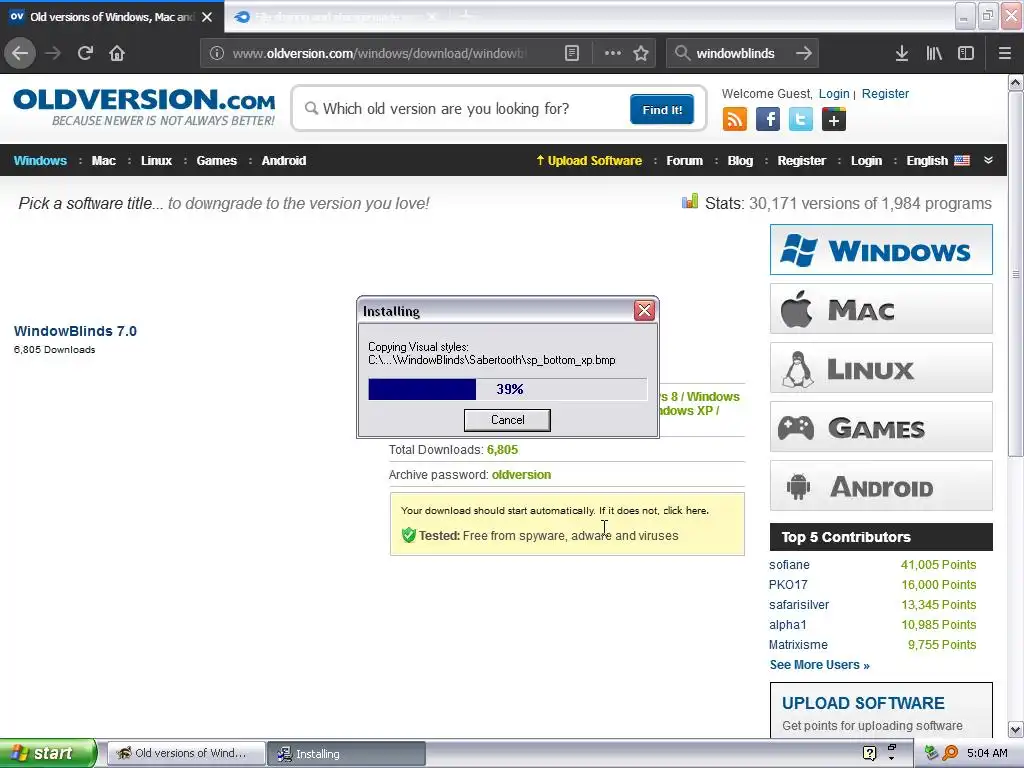The image size is (1024, 768).
Task: Click the system tray help question icon
Action: (869, 753)
